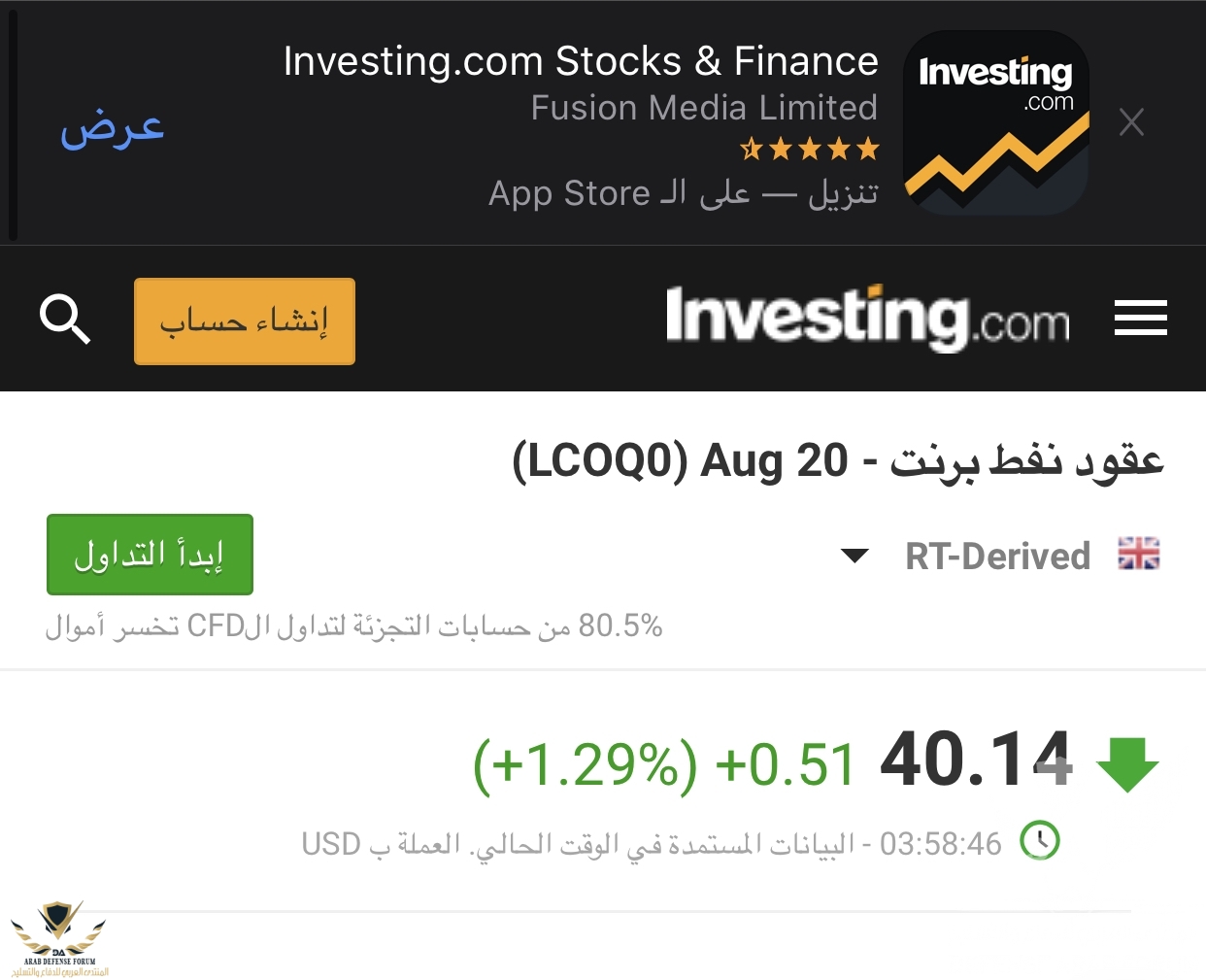
Task: Click the إبدأ التداول start trading button
Action: (150, 555)
